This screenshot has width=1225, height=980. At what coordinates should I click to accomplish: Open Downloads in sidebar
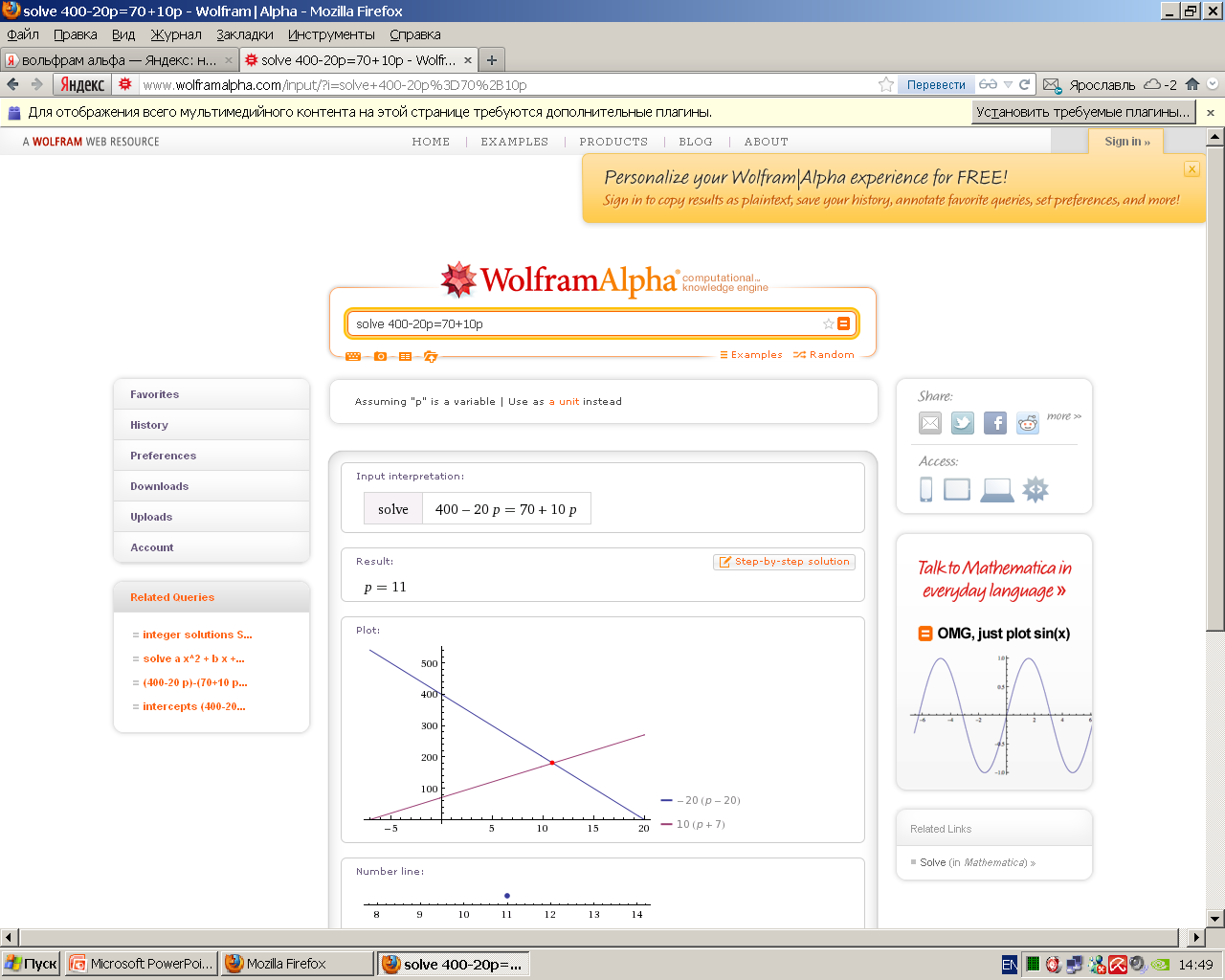212,486
